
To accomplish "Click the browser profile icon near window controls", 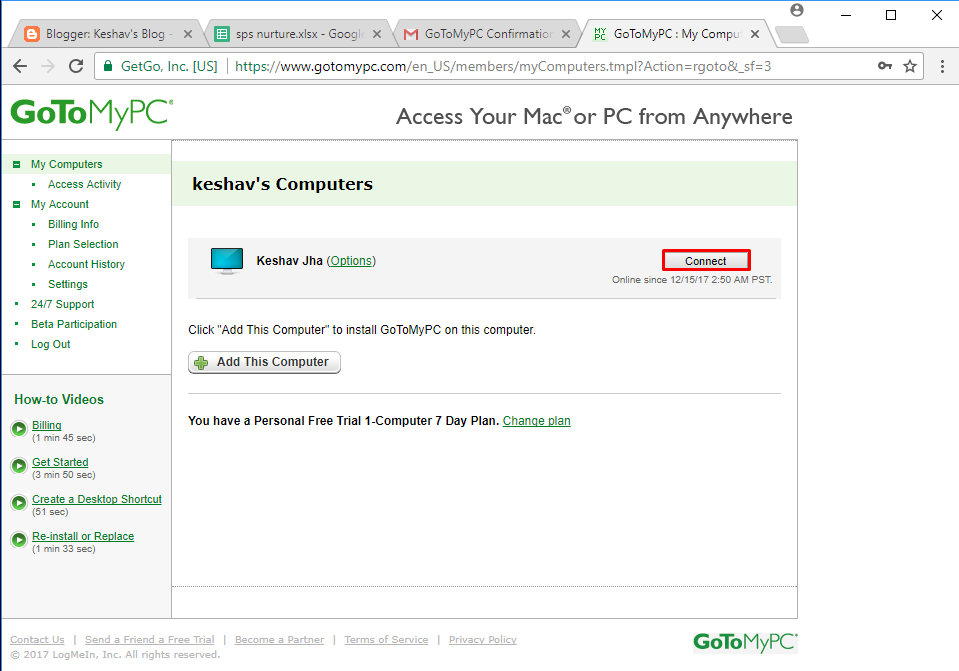I will click(795, 10).
